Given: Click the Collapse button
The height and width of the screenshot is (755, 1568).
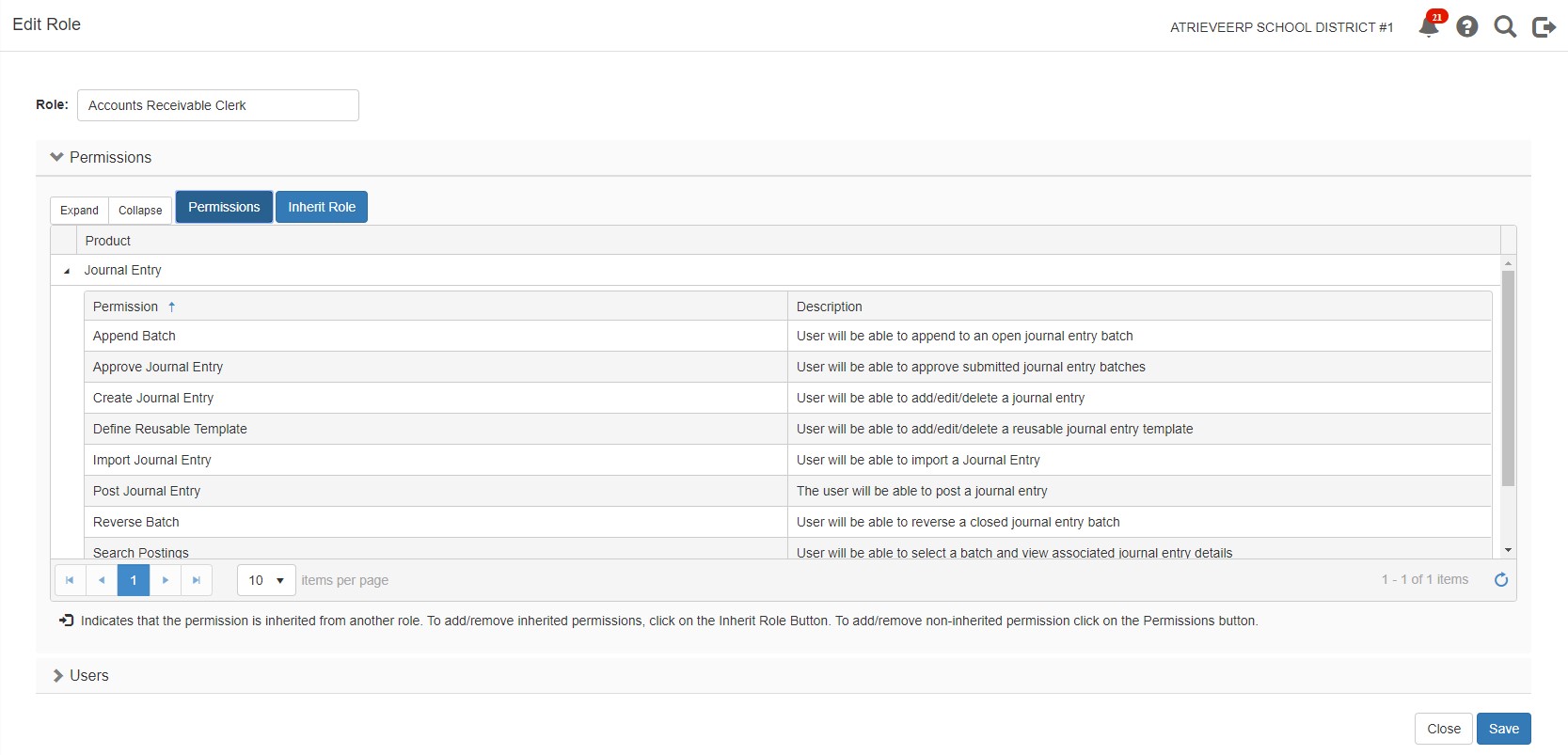Looking at the screenshot, I should [140, 210].
